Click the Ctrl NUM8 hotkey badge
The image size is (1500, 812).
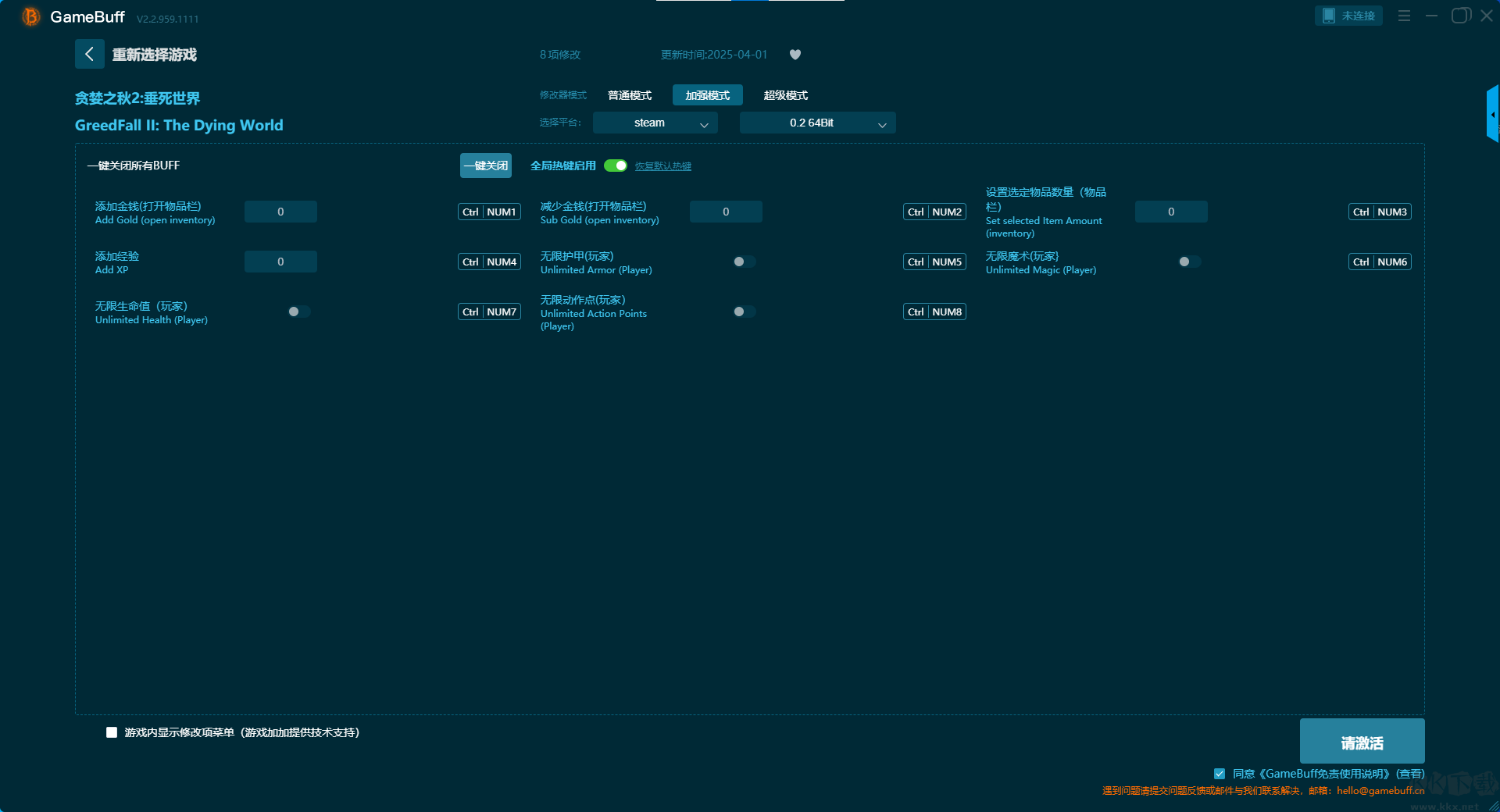click(x=934, y=312)
